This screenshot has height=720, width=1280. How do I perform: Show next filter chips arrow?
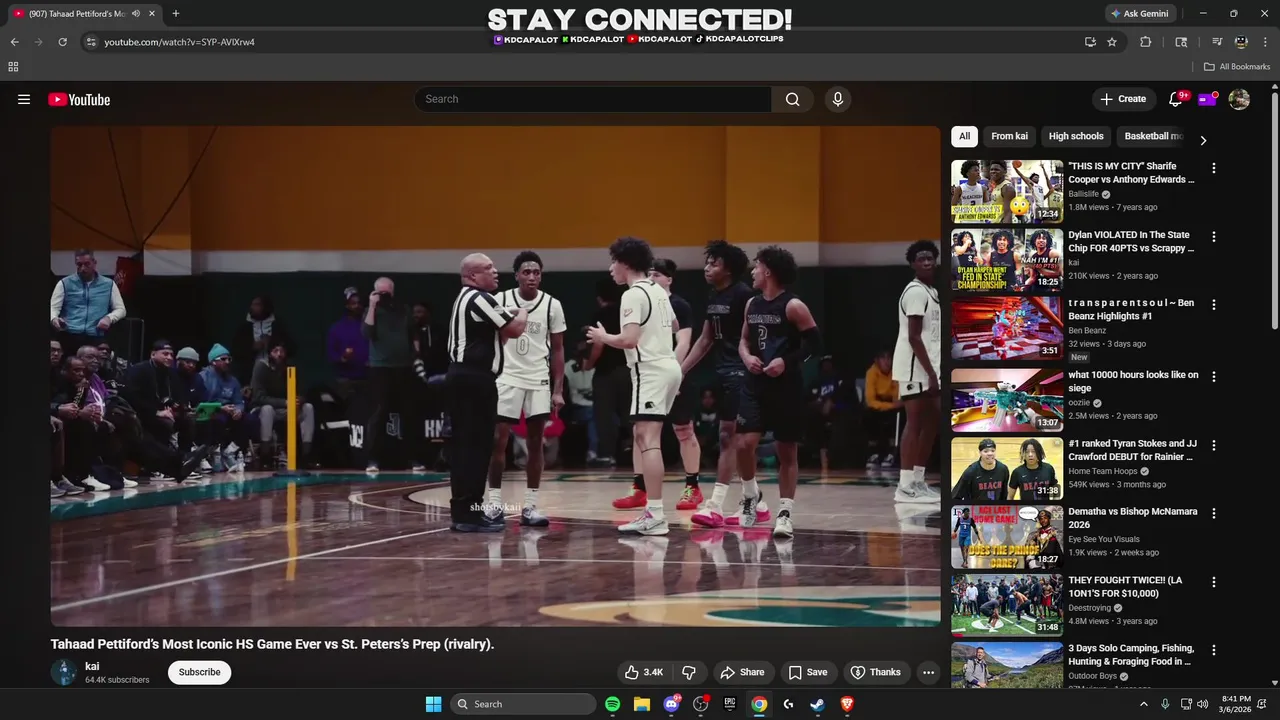pyautogui.click(x=1203, y=140)
